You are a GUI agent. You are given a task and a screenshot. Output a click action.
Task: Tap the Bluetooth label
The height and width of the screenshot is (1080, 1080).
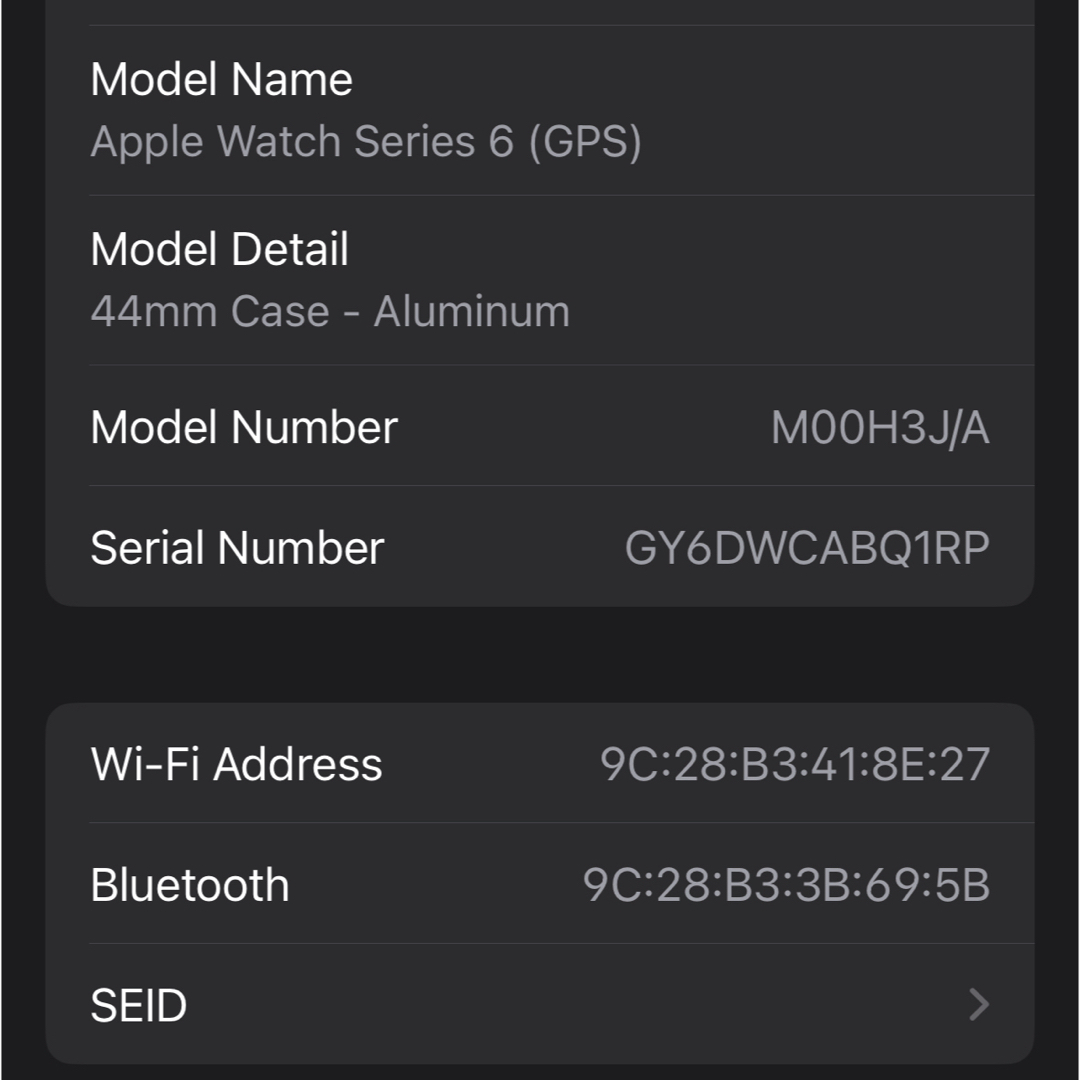(189, 884)
